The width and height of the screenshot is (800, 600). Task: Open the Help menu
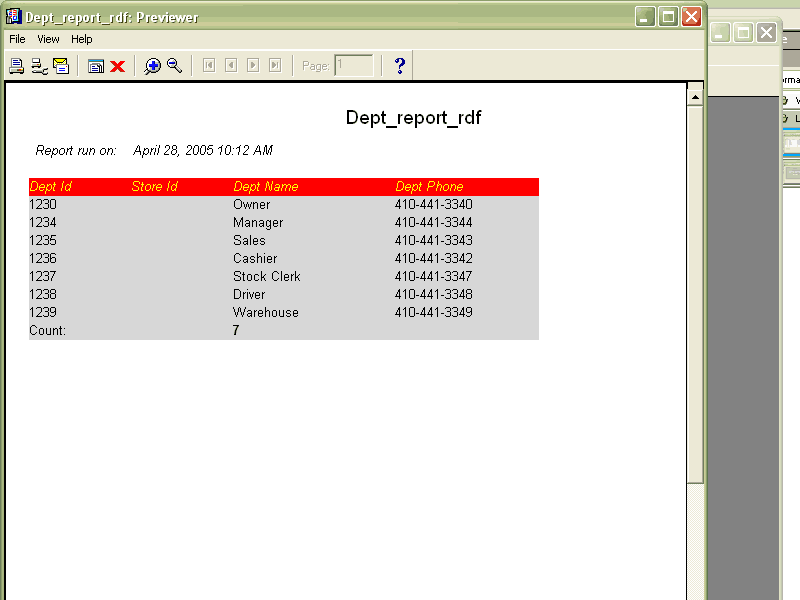pyautogui.click(x=82, y=39)
